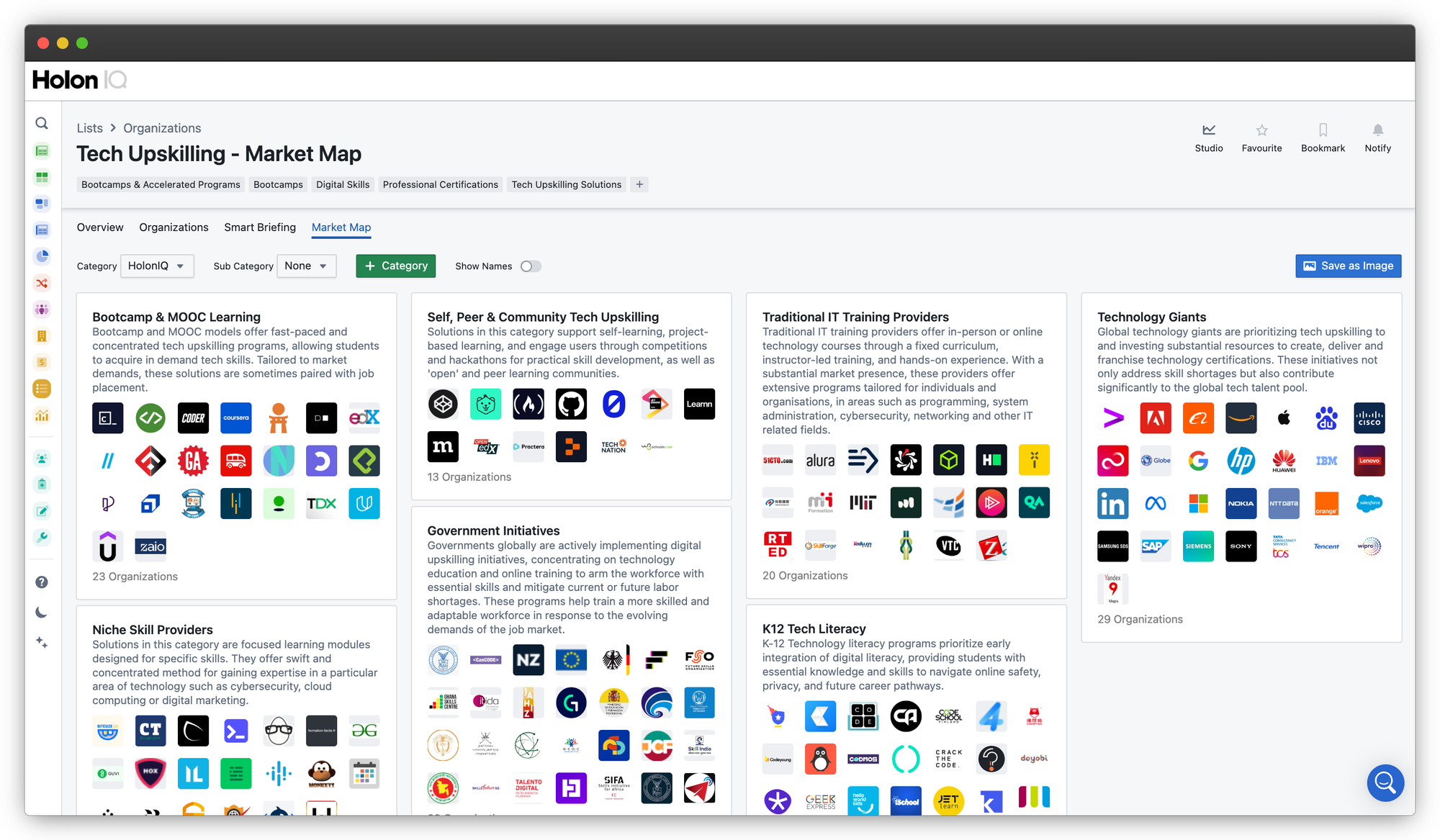
Task: Switch to dark mode with the moon icon
Action: click(42, 613)
